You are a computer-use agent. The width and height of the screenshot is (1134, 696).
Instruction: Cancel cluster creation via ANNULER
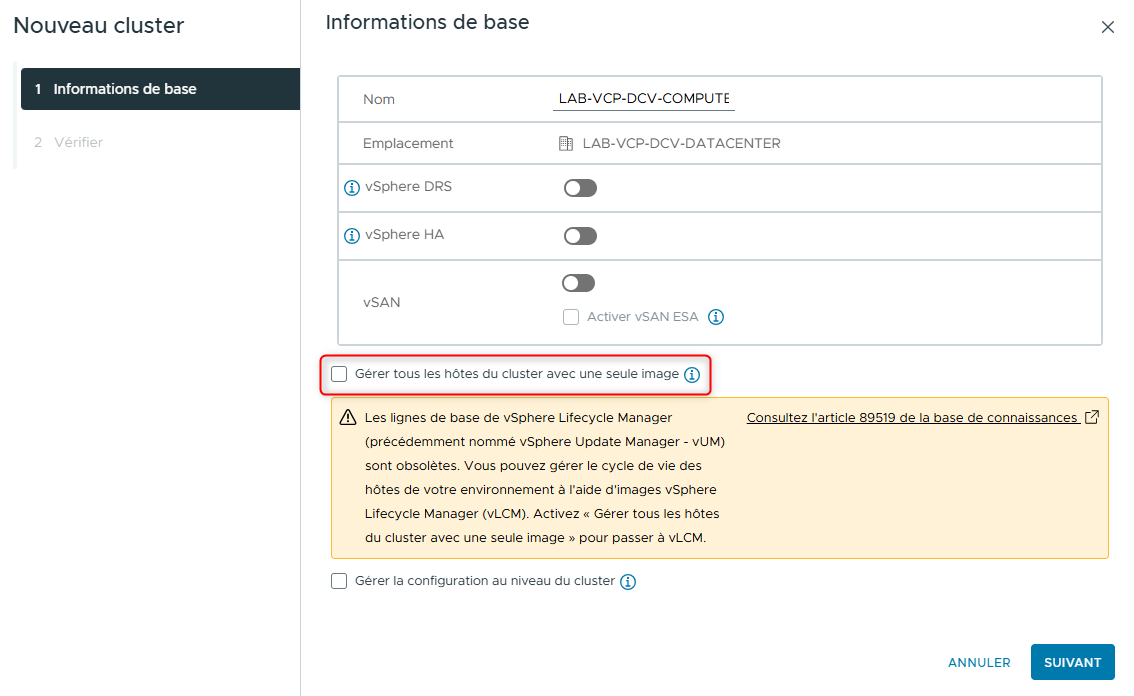[x=979, y=662]
